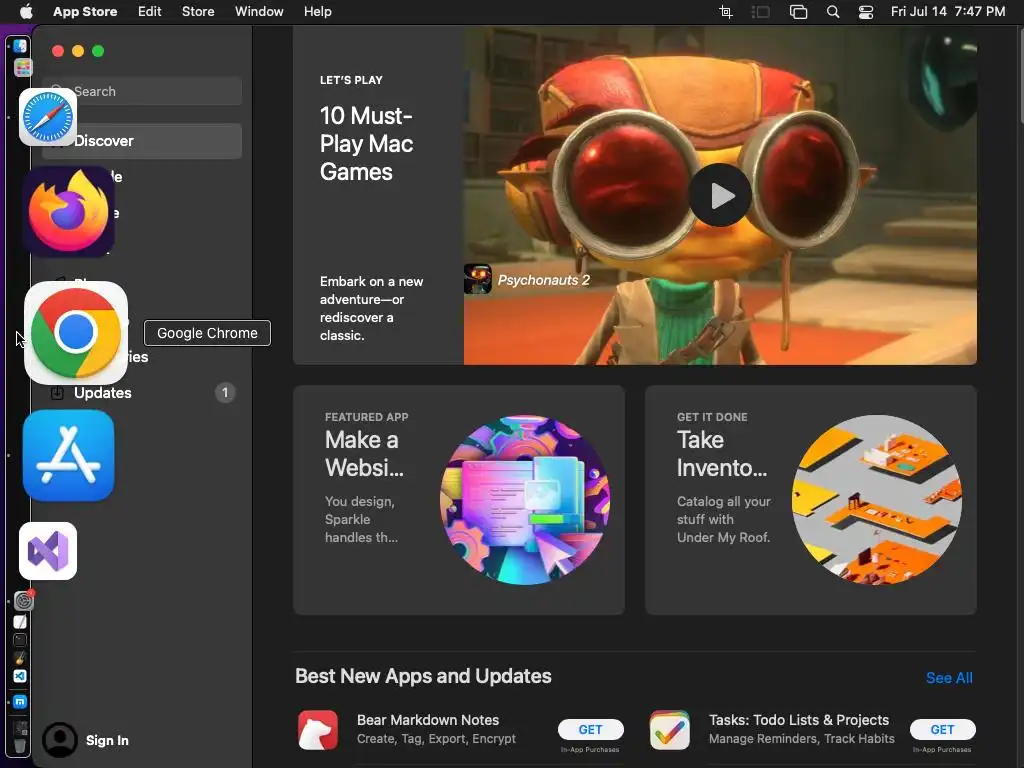This screenshot has width=1024, height=768.
Task: Open Visual Studio from the Dock
Action: pos(48,551)
